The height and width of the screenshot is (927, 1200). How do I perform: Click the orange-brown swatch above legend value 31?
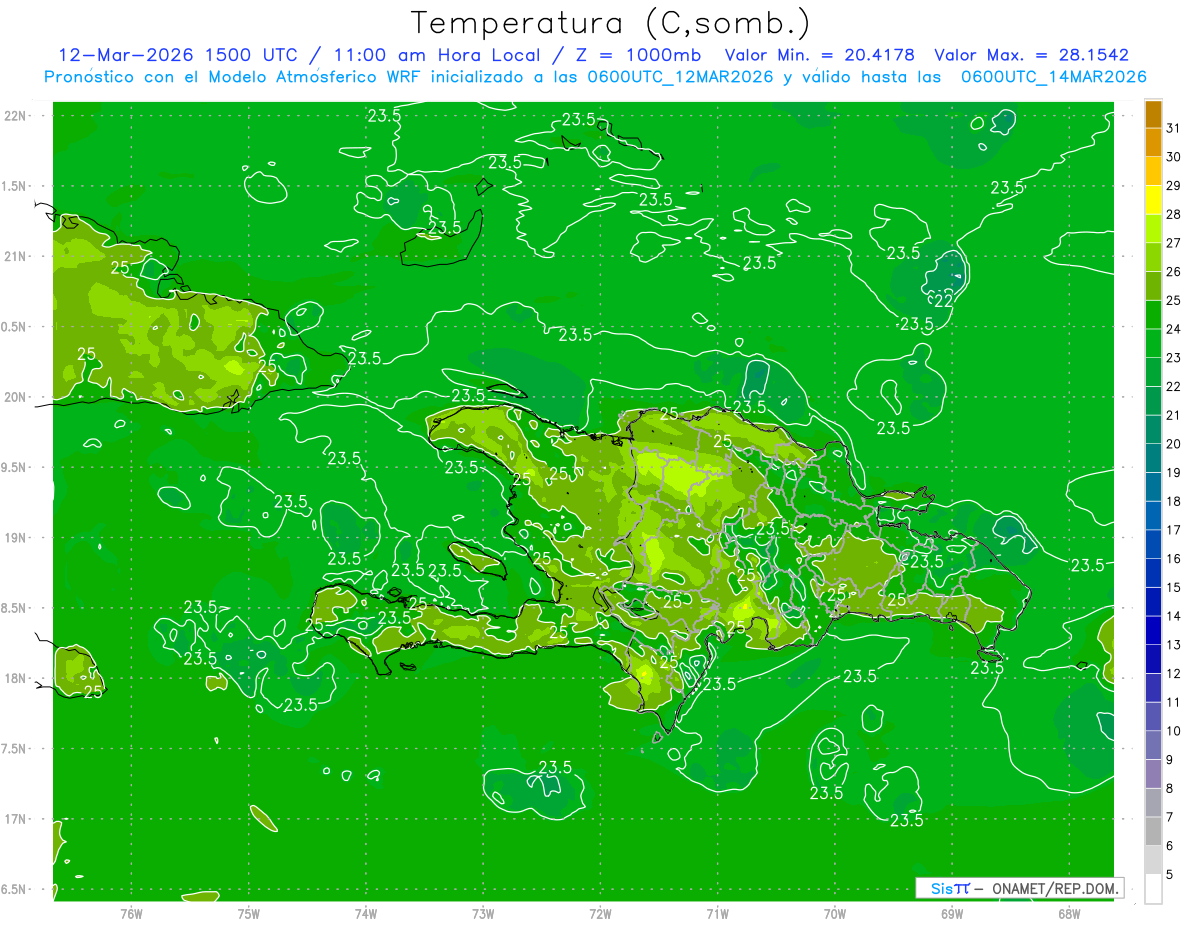pos(1153,114)
